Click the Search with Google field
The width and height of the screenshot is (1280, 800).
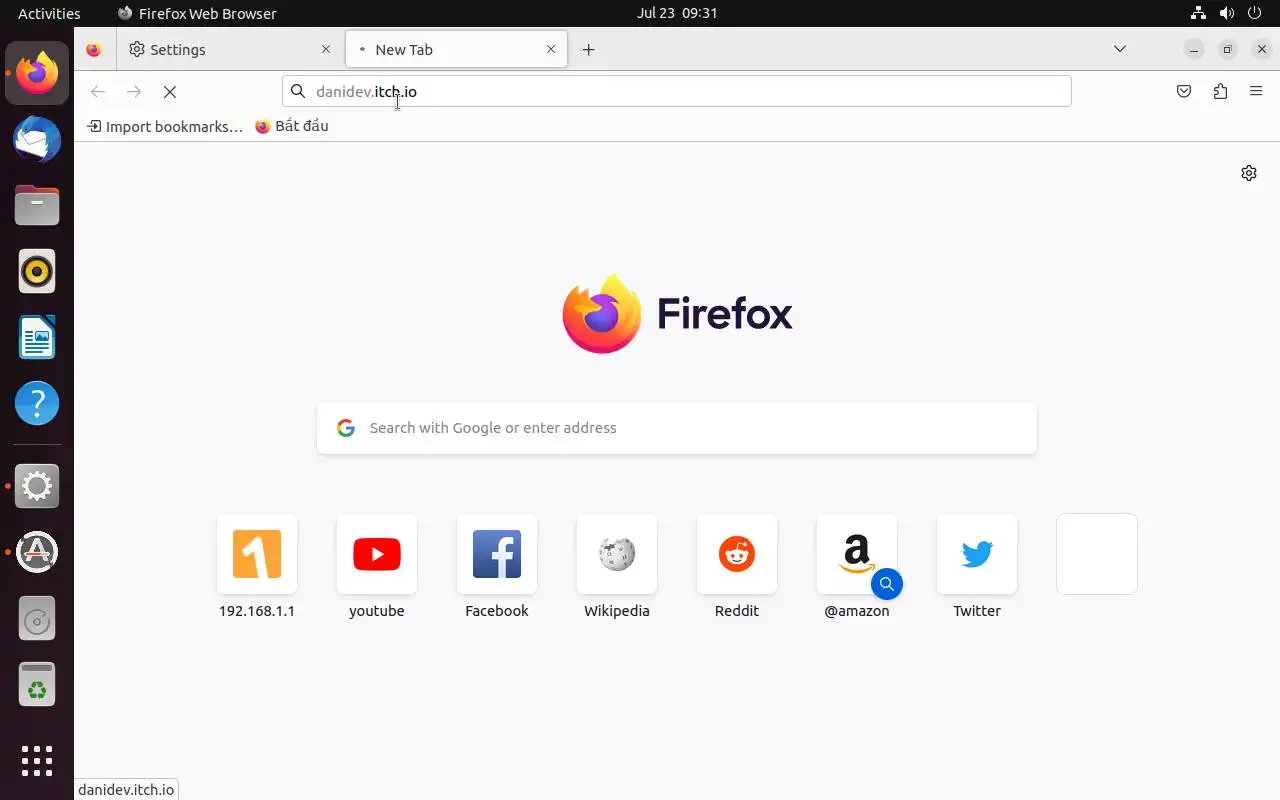click(677, 428)
